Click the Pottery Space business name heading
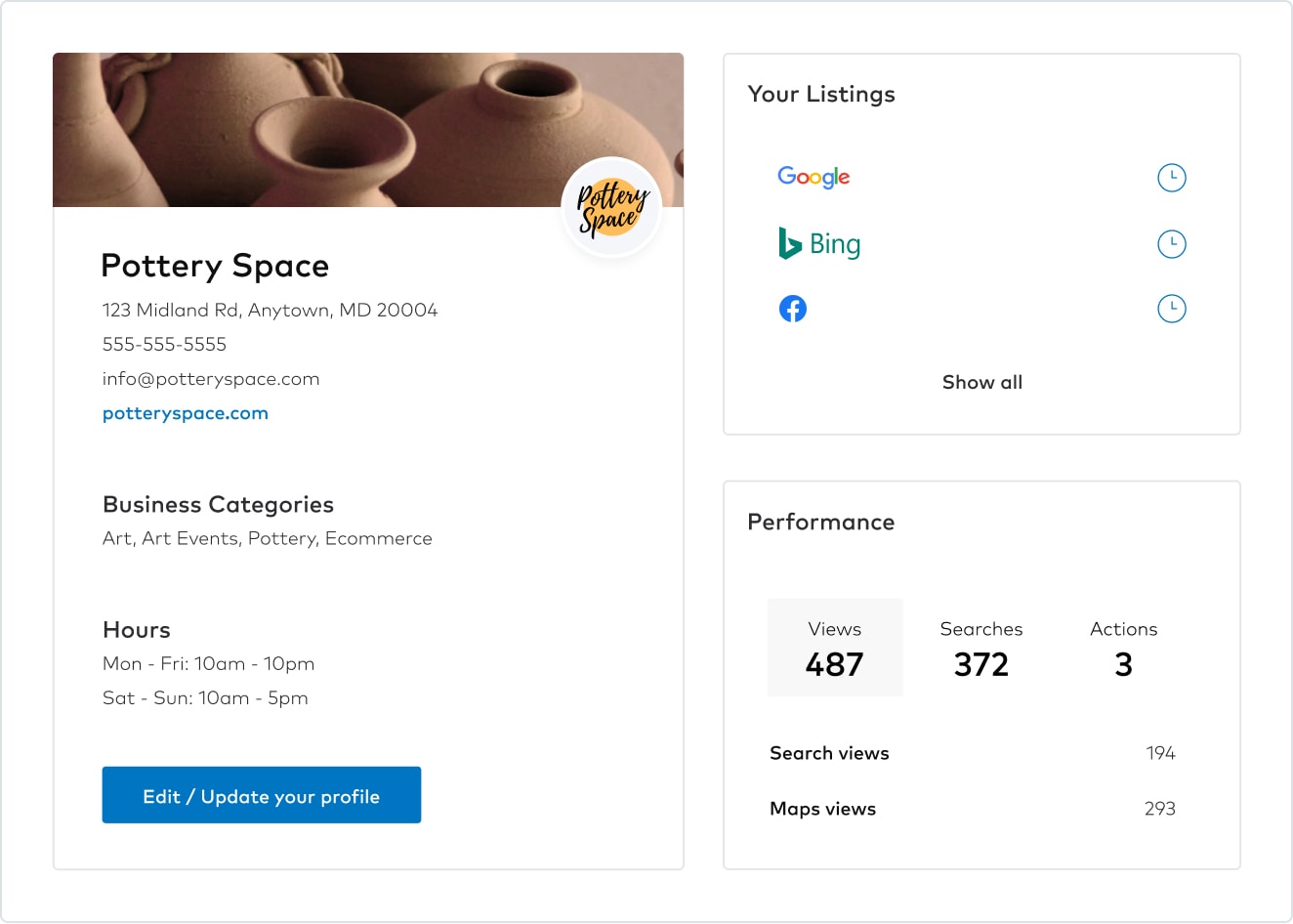Image resolution: width=1293 pixels, height=924 pixels. (215, 266)
